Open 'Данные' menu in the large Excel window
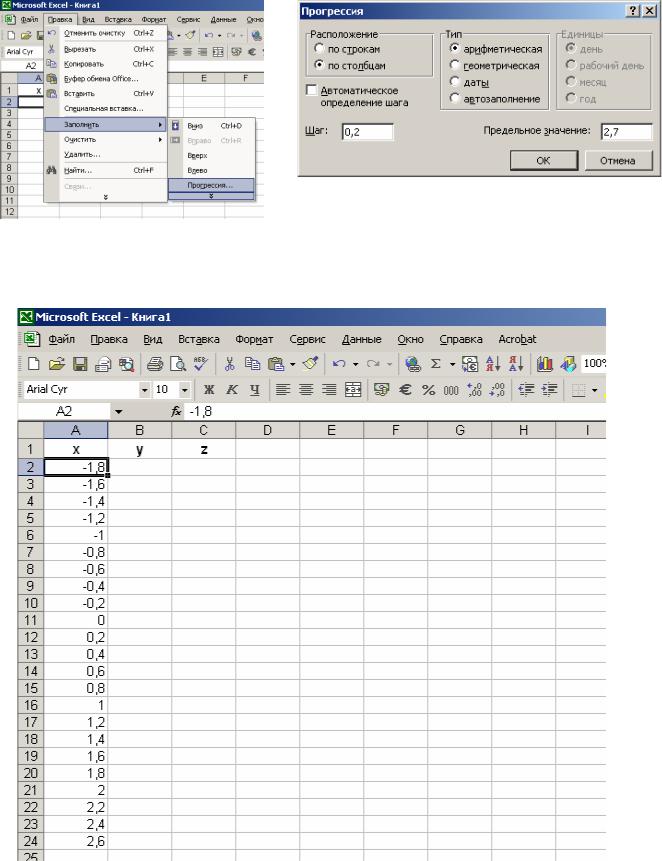Viewport: 662px width, 861px height. 361,339
